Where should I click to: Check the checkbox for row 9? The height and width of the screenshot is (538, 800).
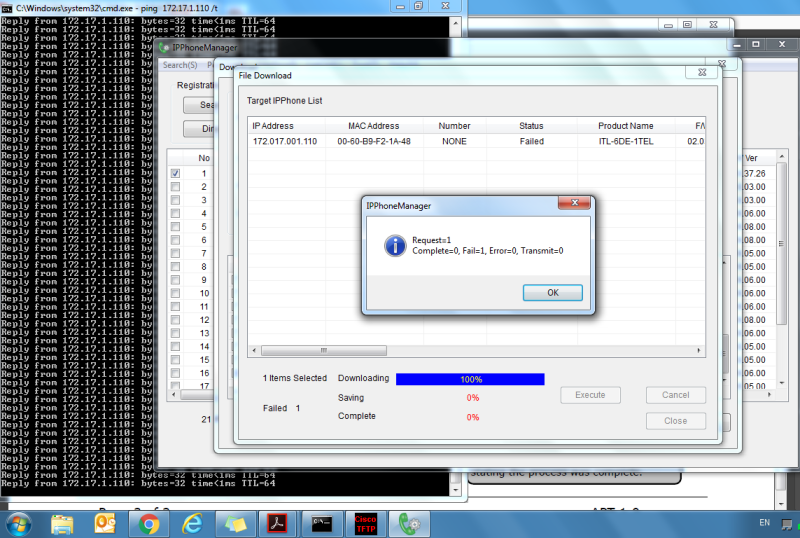click(175, 280)
